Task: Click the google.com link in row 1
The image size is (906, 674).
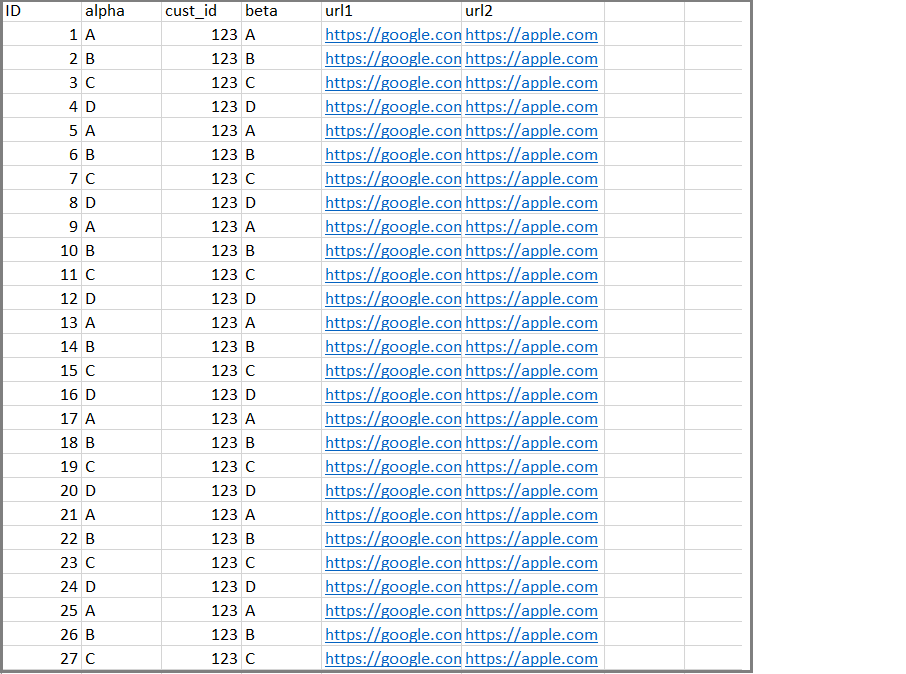Action: (393, 35)
